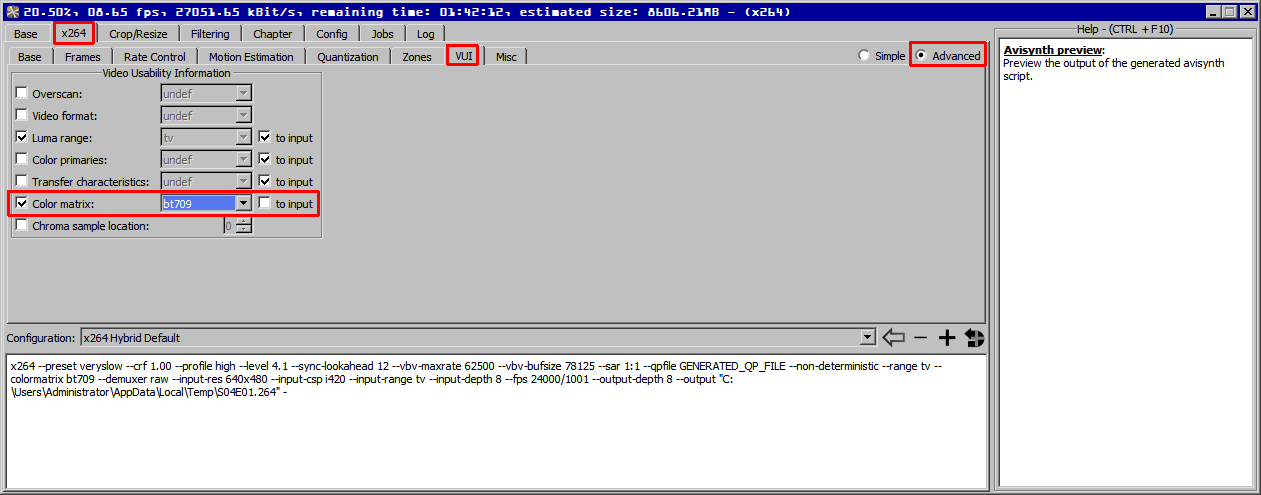Click the minus icon to remove configuration
Screen dimensions: 1261x495
[x=921, y=338]
